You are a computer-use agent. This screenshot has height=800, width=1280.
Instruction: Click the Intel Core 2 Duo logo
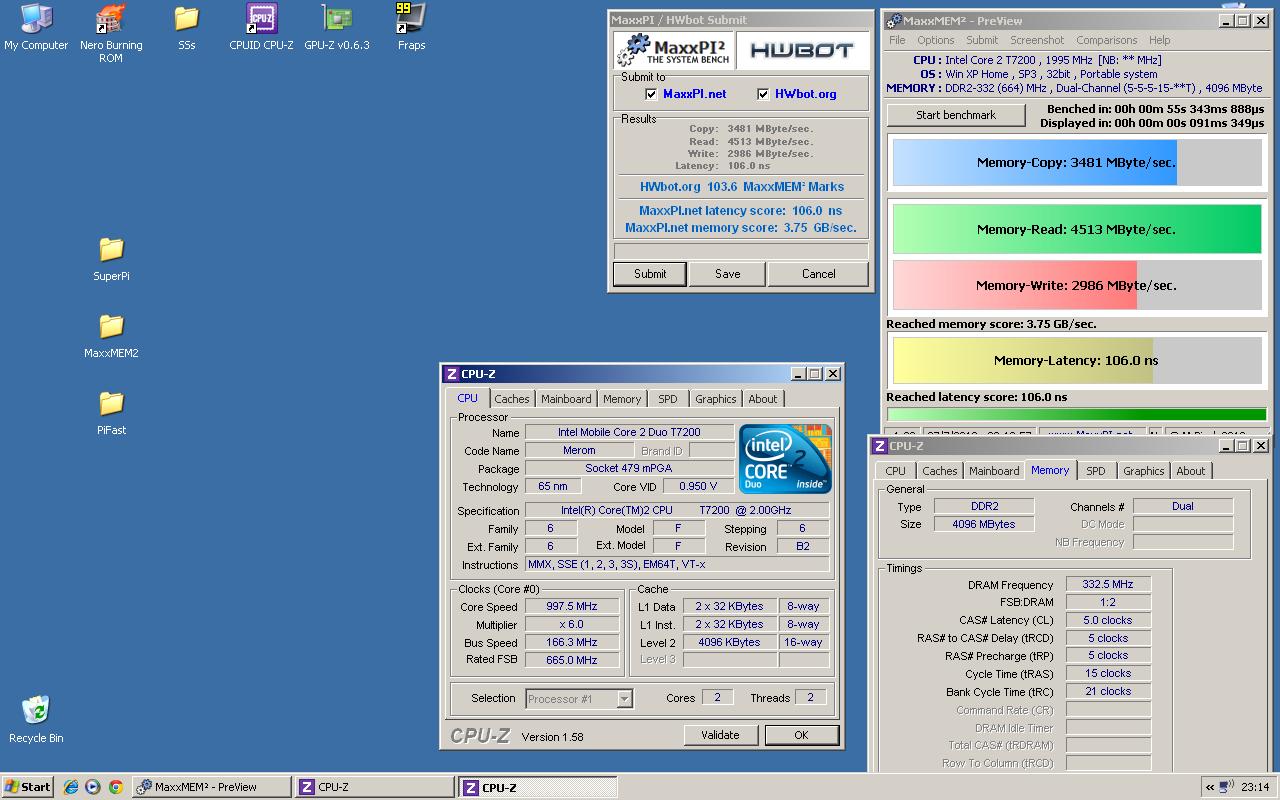pos(785,459)
